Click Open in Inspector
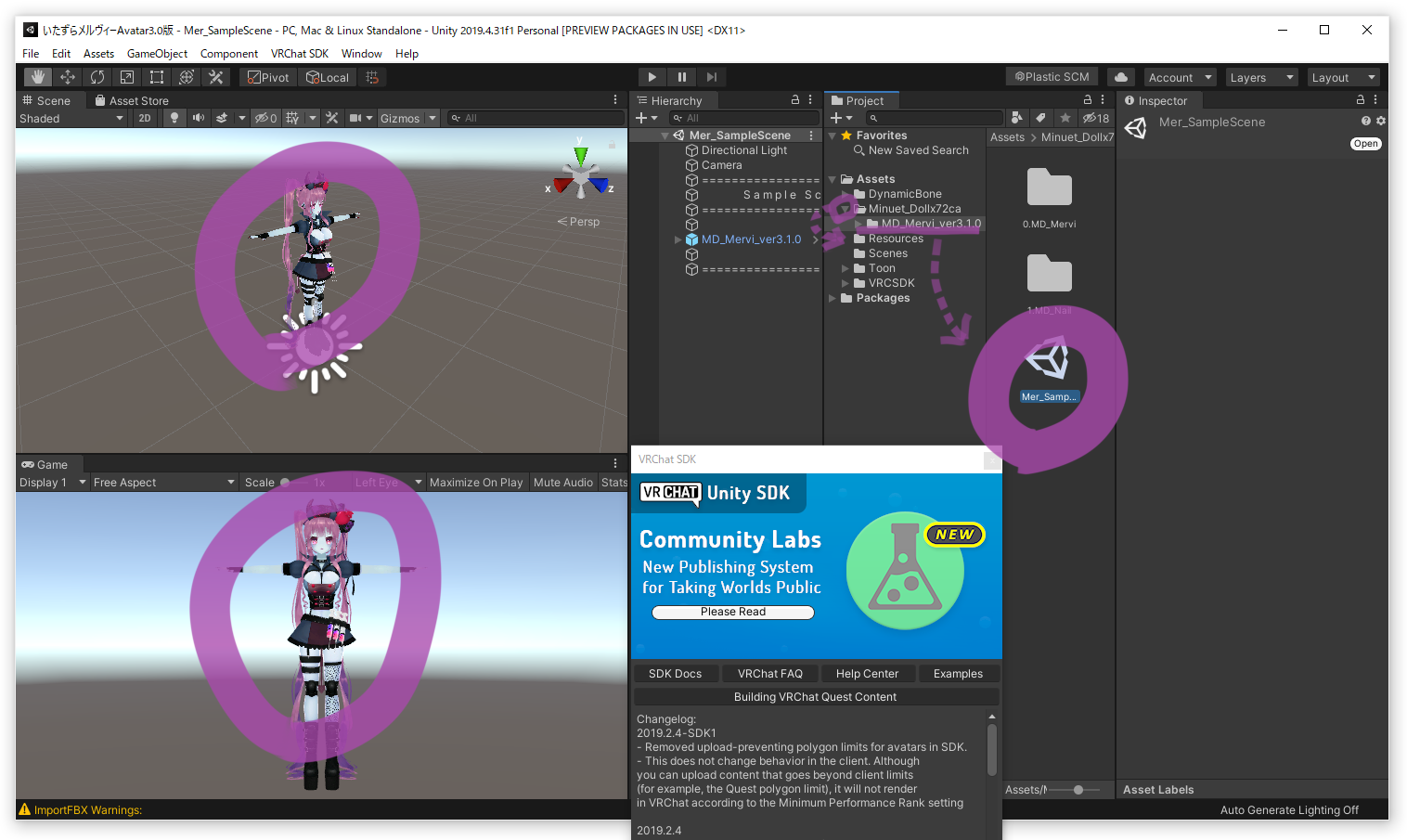 click(x=1365, y=144)
